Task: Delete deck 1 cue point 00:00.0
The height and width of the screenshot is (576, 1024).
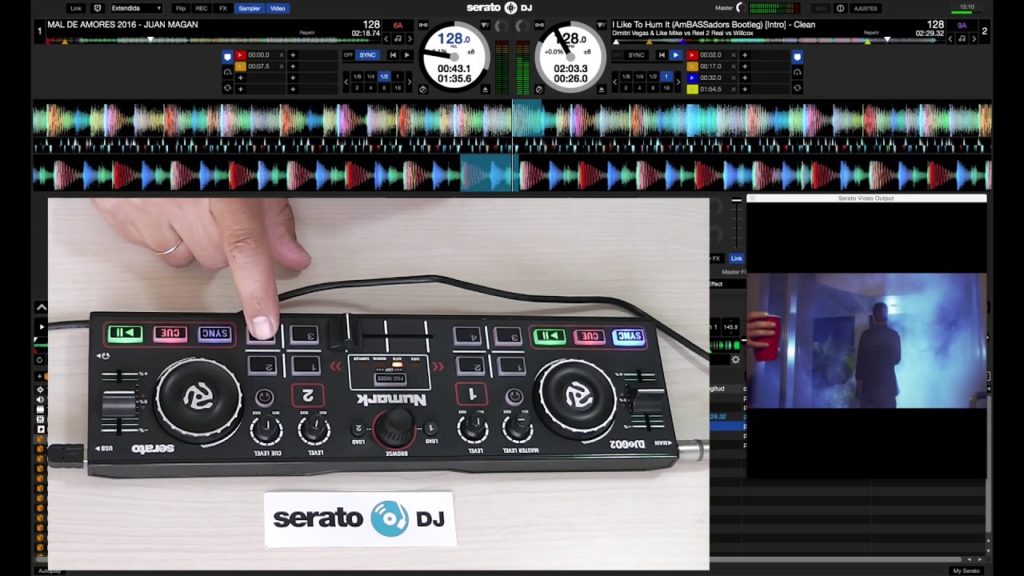Action: 281,56
